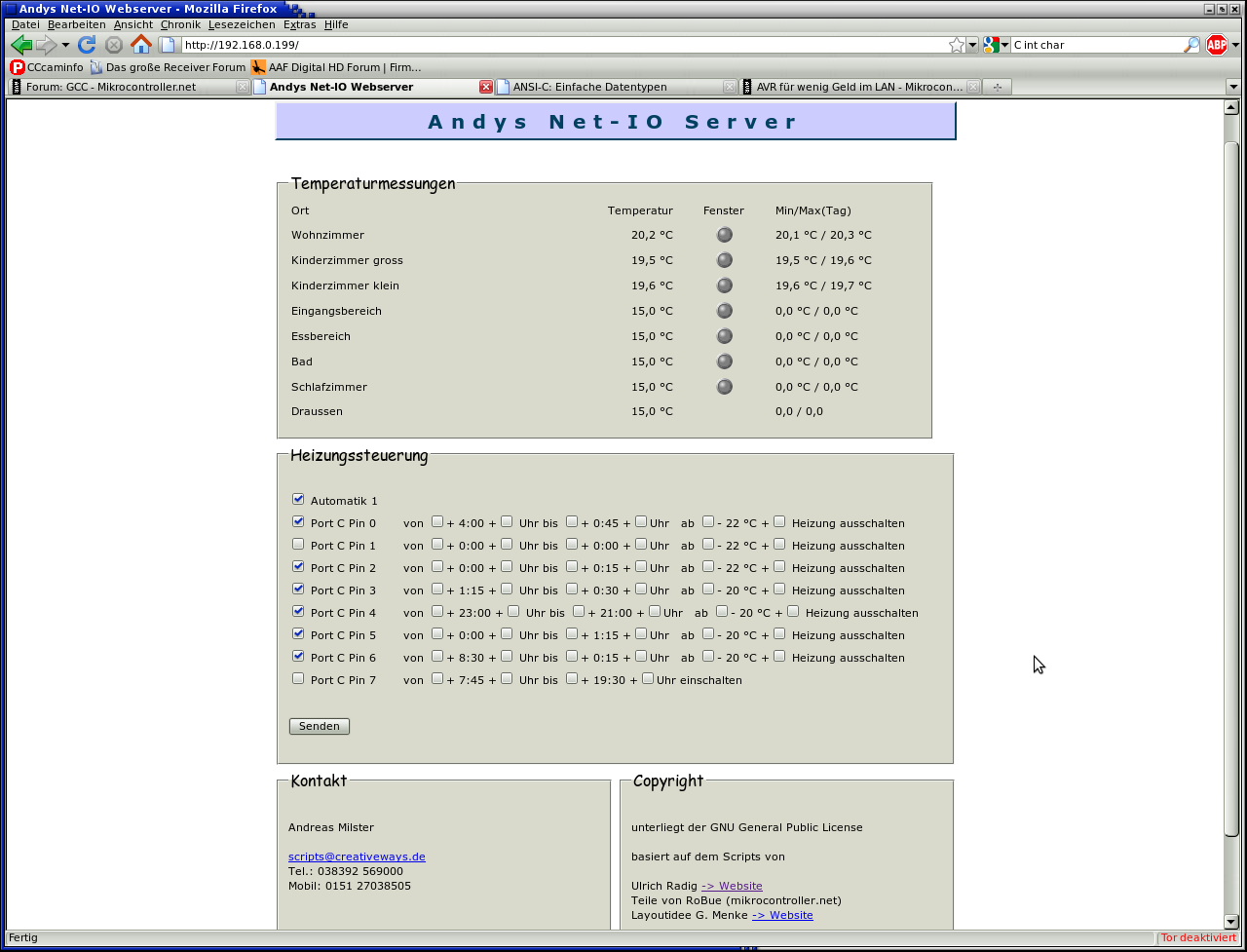
Task: Uncheck the Port C Pin 0 checkbox
Action: click(x=298, y=521)
